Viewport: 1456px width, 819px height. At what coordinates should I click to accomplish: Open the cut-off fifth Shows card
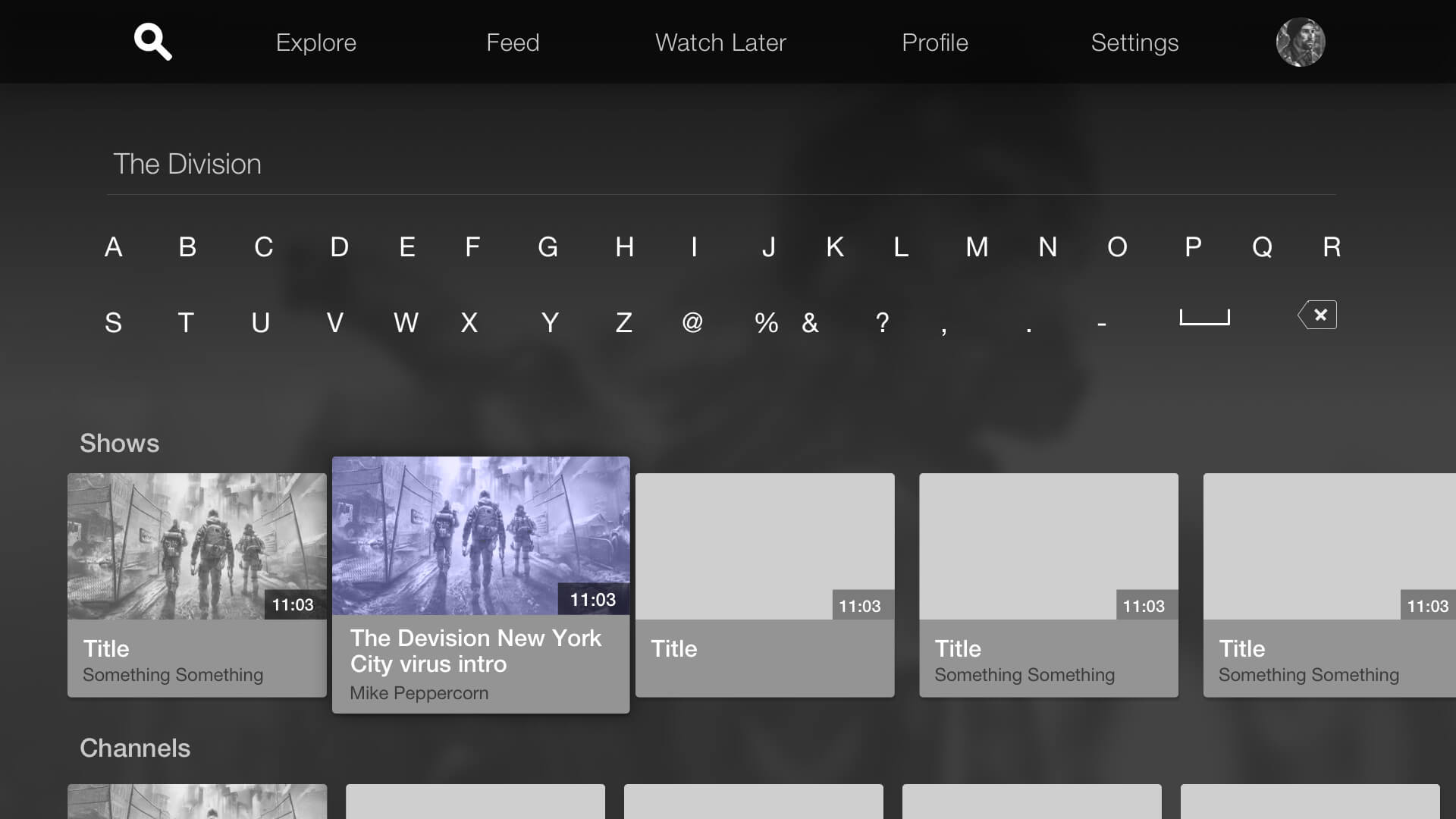(x=1329, y=585)
